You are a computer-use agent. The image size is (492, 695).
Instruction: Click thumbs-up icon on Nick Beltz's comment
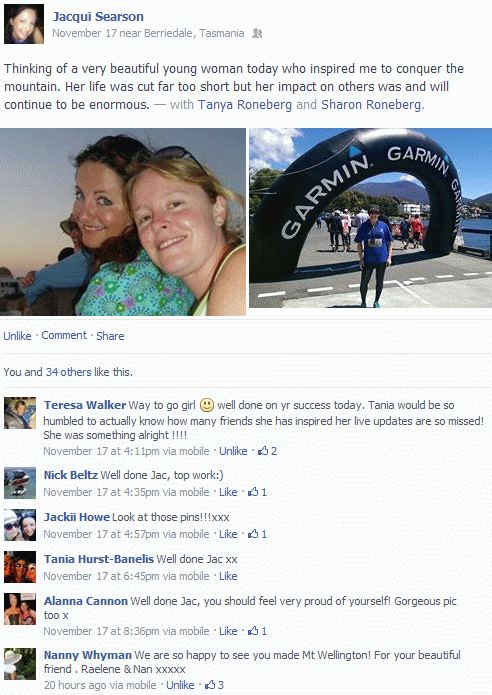click(253, 492)
